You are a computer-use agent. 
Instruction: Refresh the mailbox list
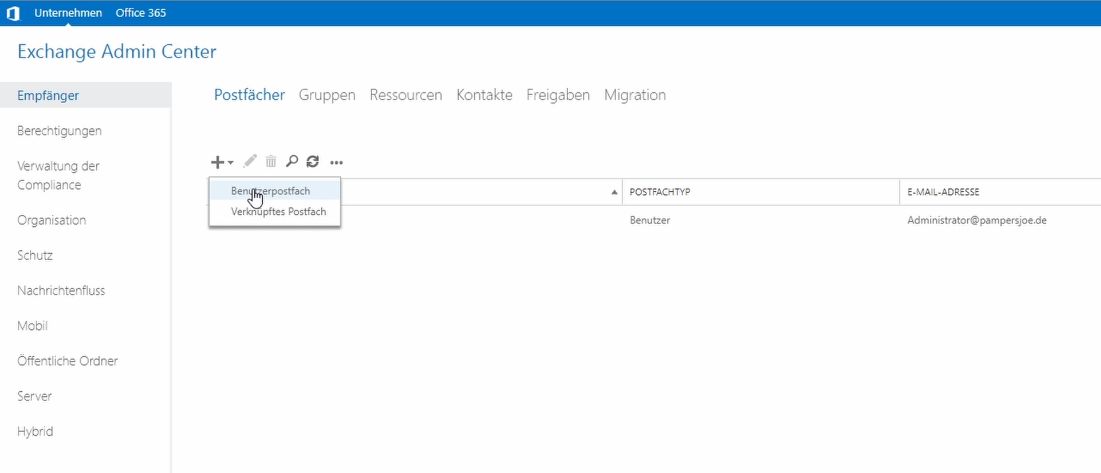pos(313,162)
